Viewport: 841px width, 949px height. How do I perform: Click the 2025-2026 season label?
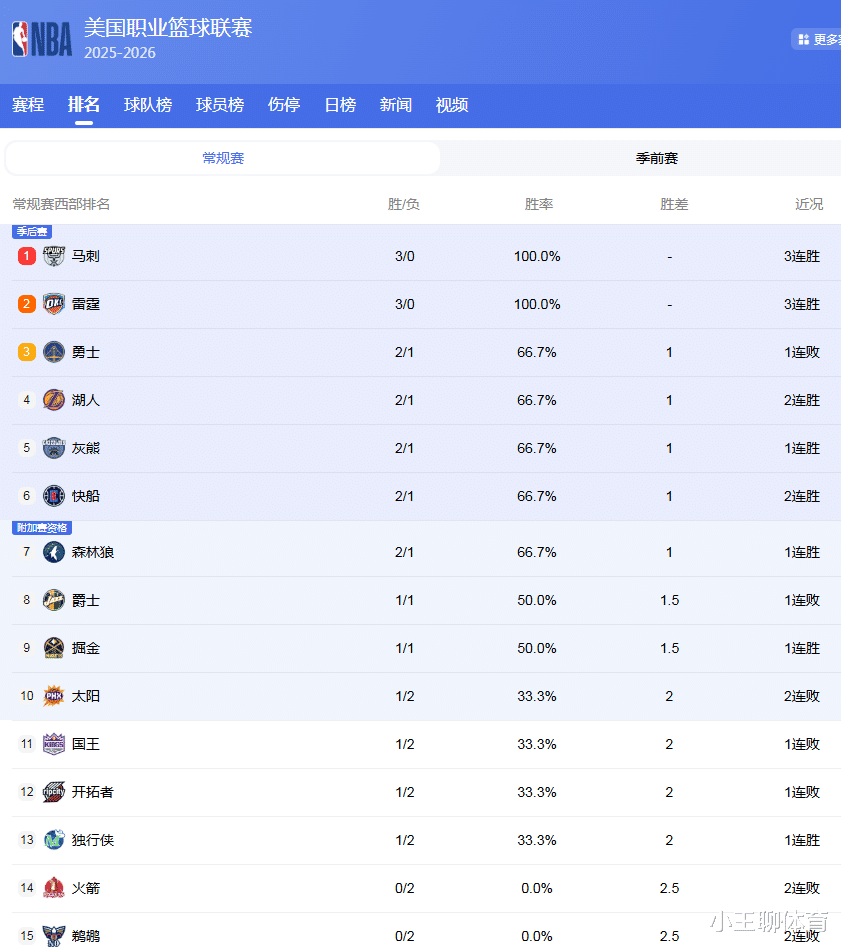(x=120, y=53)
